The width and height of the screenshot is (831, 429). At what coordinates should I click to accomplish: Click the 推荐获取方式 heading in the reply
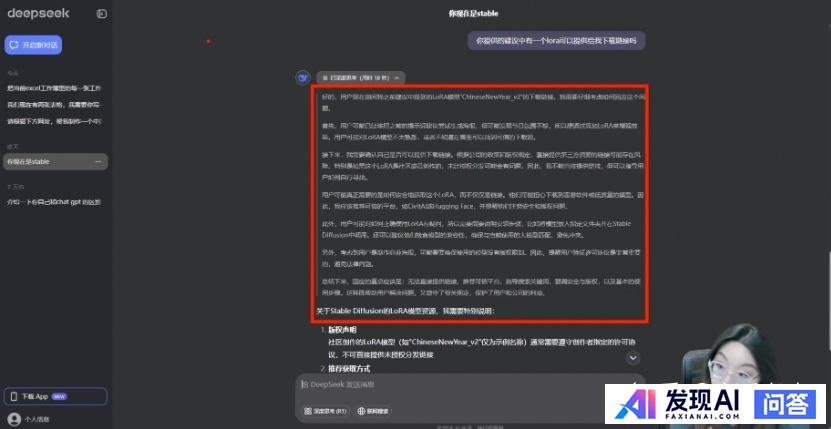349,369
